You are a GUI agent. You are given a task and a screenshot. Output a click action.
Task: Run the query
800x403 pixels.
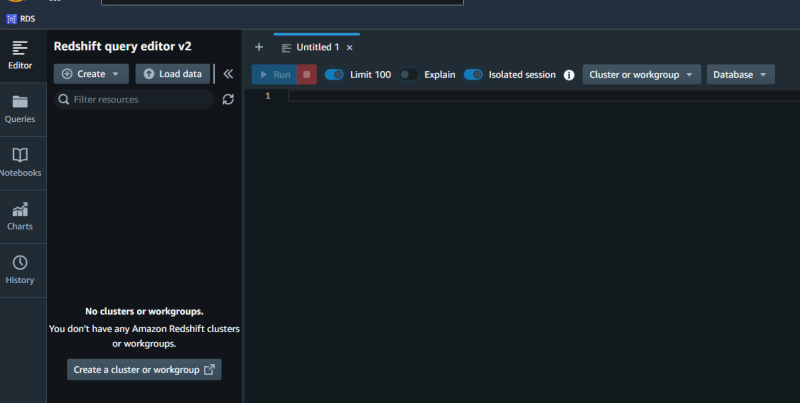click(x=274, y=74)
